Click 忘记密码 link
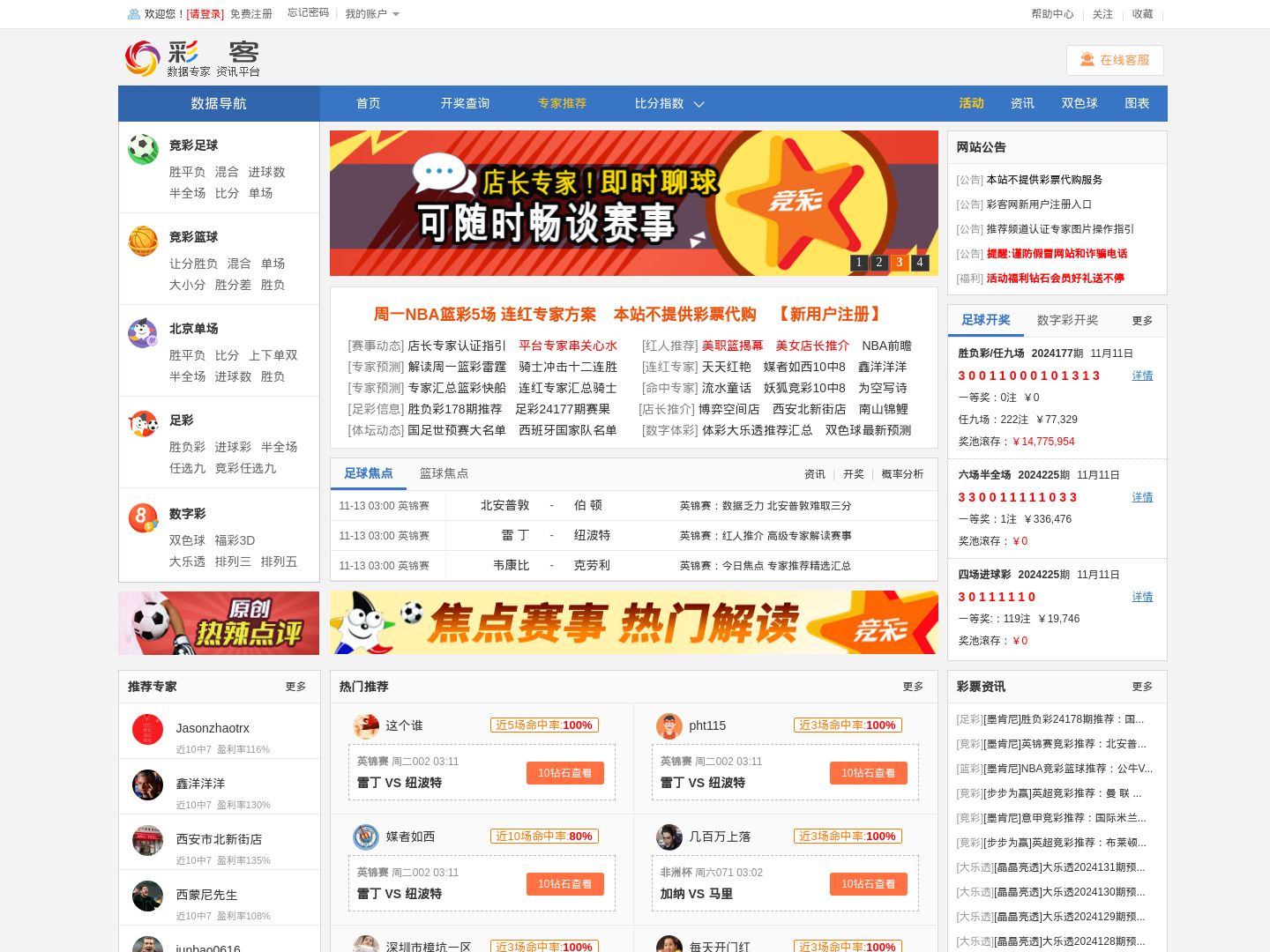The width and height of the screenshot is (1270, 952). pos(308,13)
